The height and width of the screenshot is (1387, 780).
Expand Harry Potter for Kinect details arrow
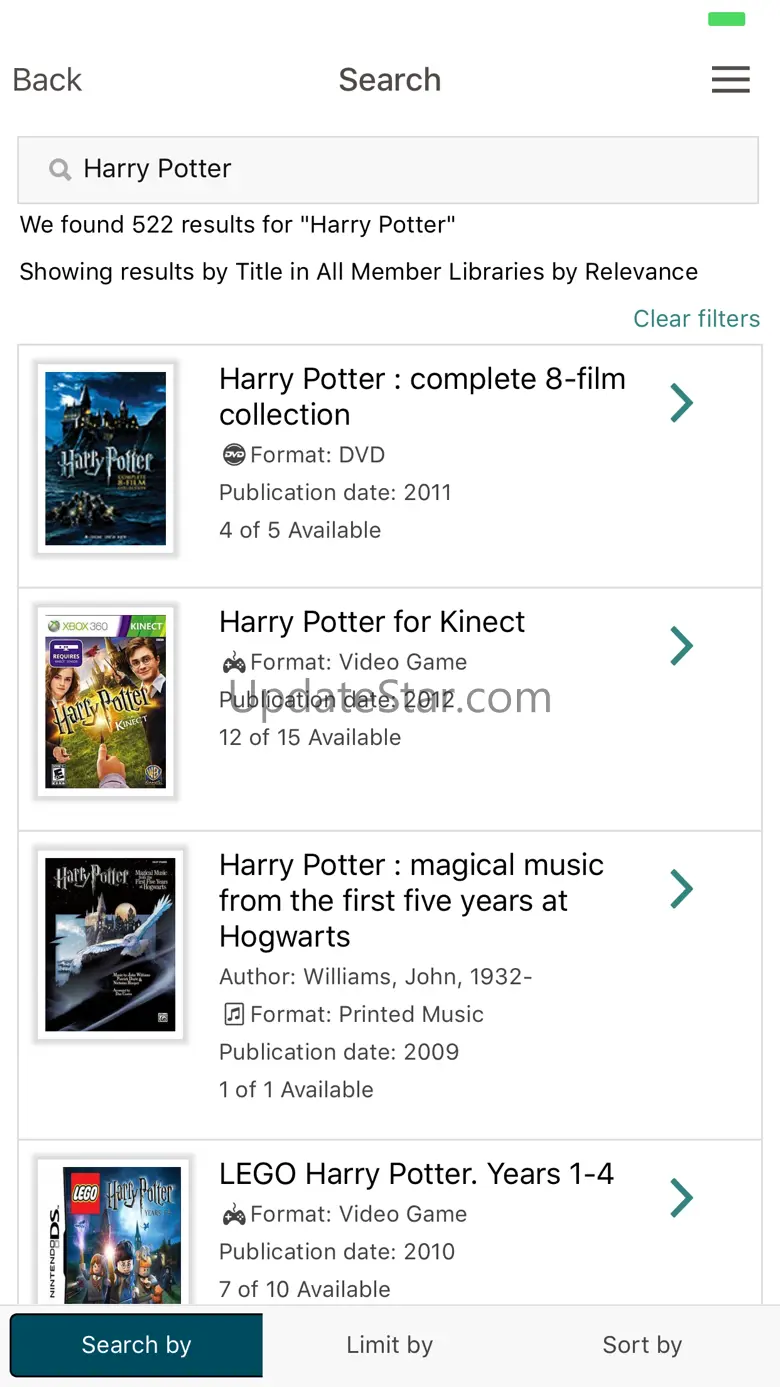pos(682,646)
